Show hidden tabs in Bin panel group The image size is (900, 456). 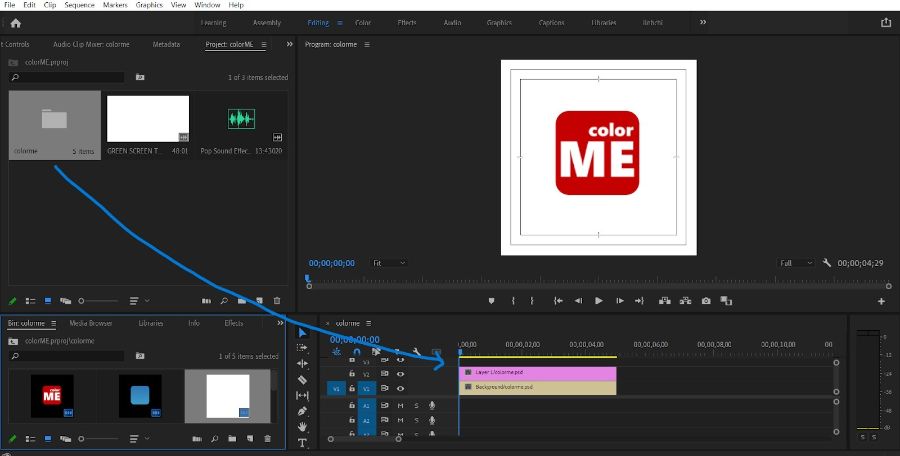click(x=280, y=323)
